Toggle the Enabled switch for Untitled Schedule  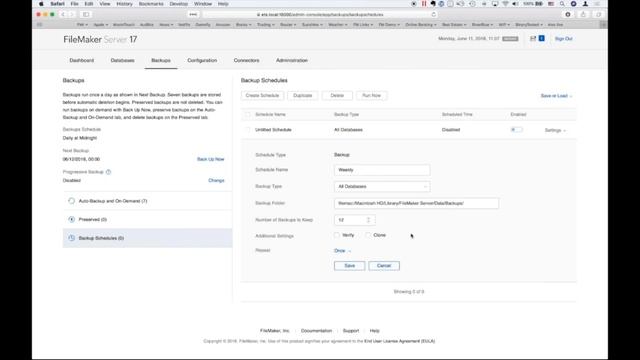click(x=516, y=130)
